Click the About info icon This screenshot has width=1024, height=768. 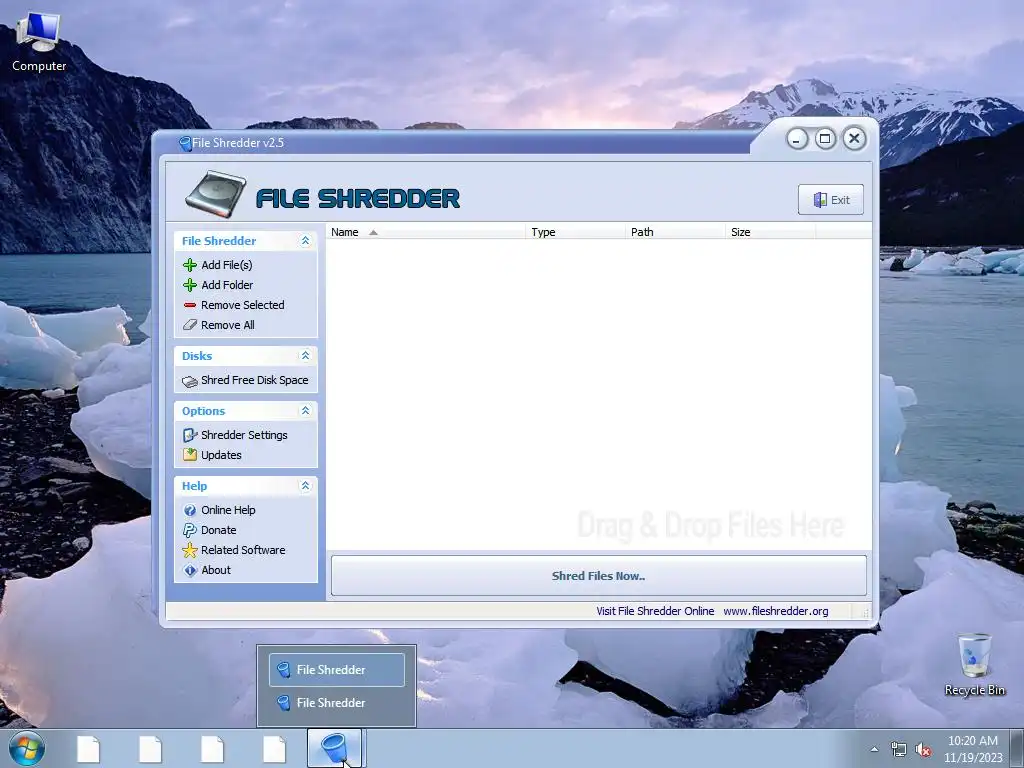tap(190, 570)
